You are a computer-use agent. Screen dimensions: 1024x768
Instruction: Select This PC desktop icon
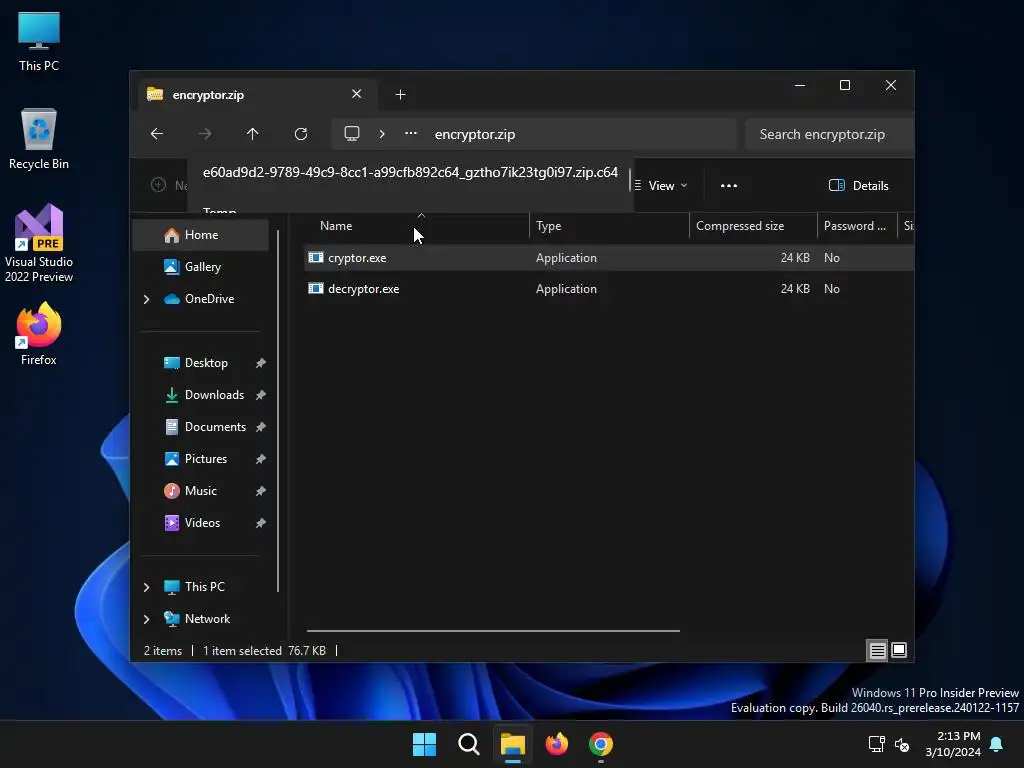(x=39, y=41)
